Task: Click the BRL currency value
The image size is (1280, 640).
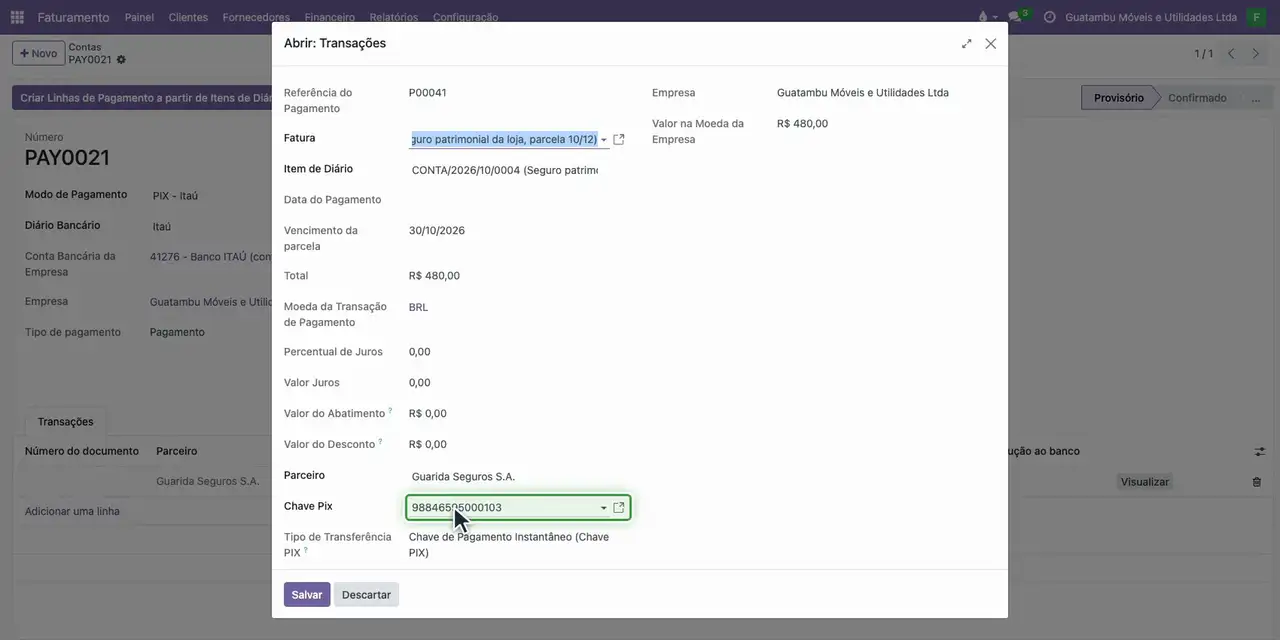Action: click(419, 307)
